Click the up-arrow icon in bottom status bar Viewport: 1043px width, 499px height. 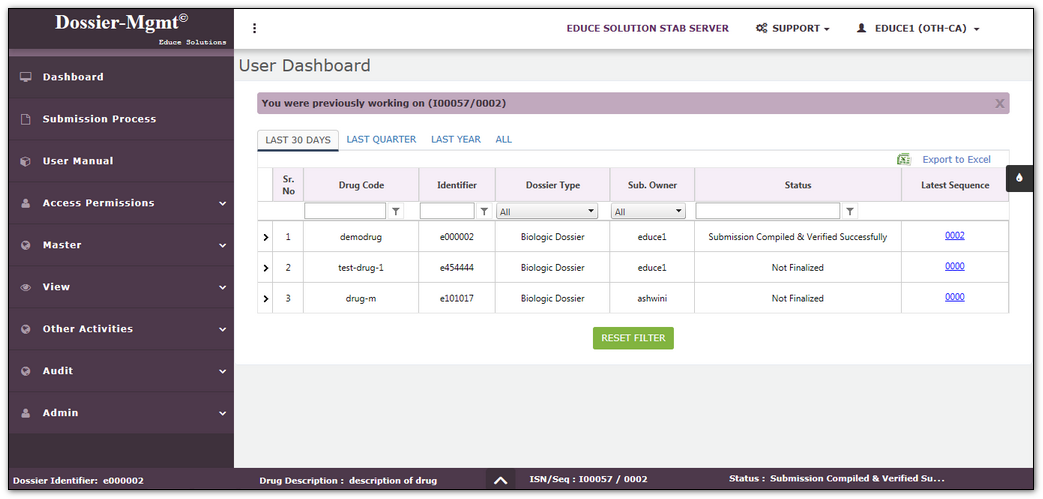[500, 481]
